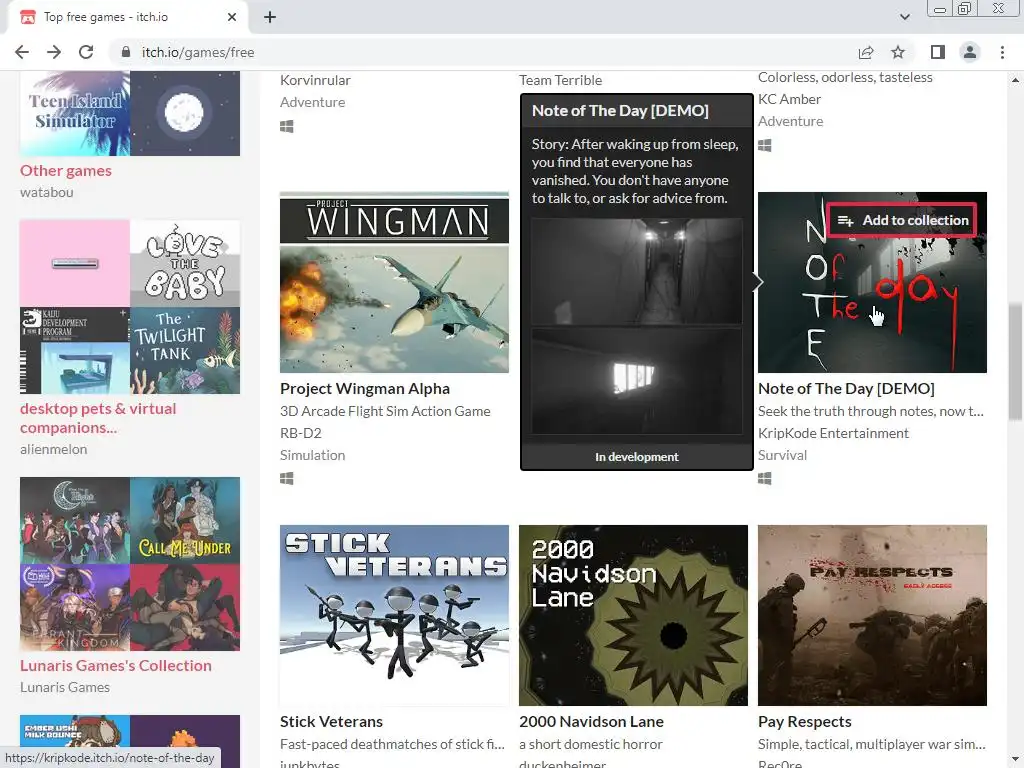Open Stick Veterans cover image
This screenshot has height=768, width=1024.
click(x=394, y=615)
